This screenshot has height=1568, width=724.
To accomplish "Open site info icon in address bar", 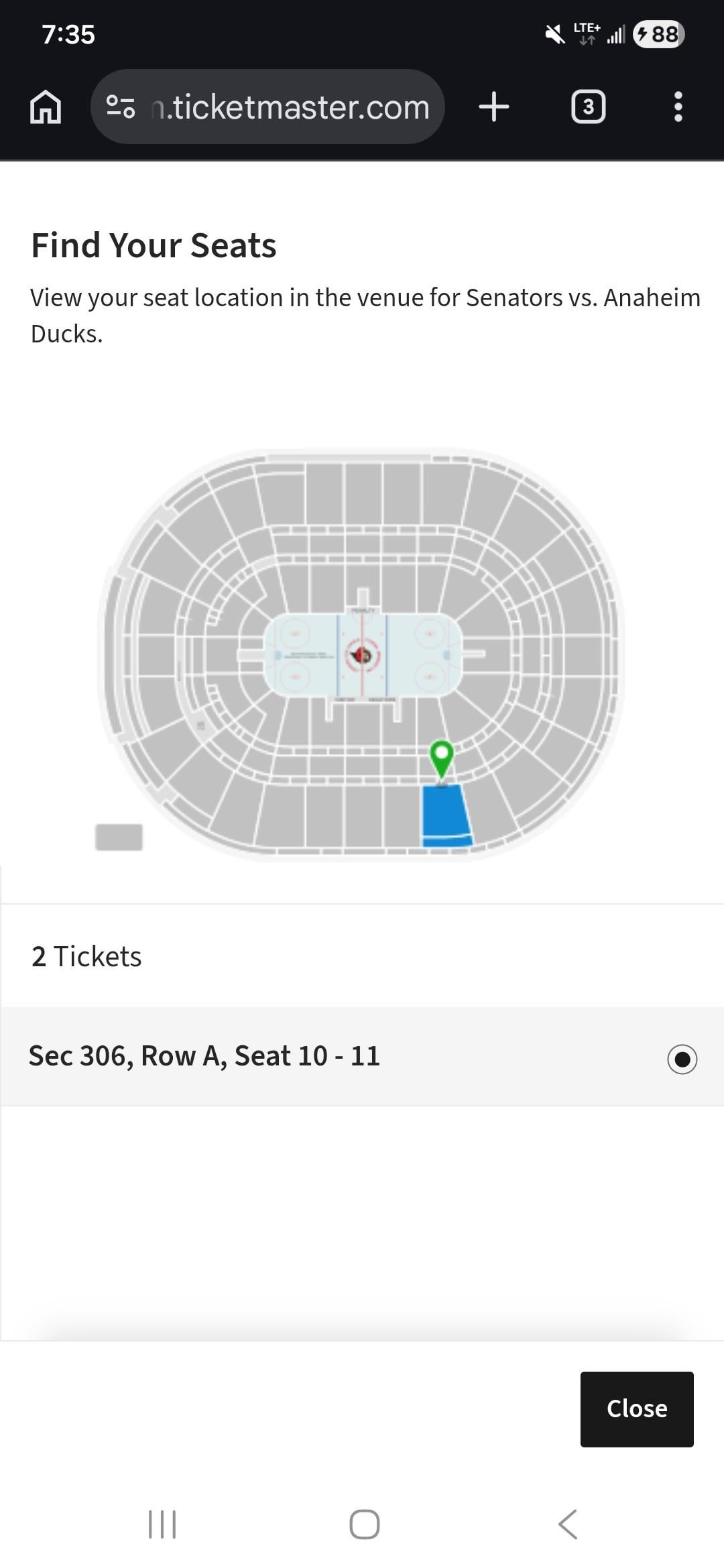I will pos(121,107).
